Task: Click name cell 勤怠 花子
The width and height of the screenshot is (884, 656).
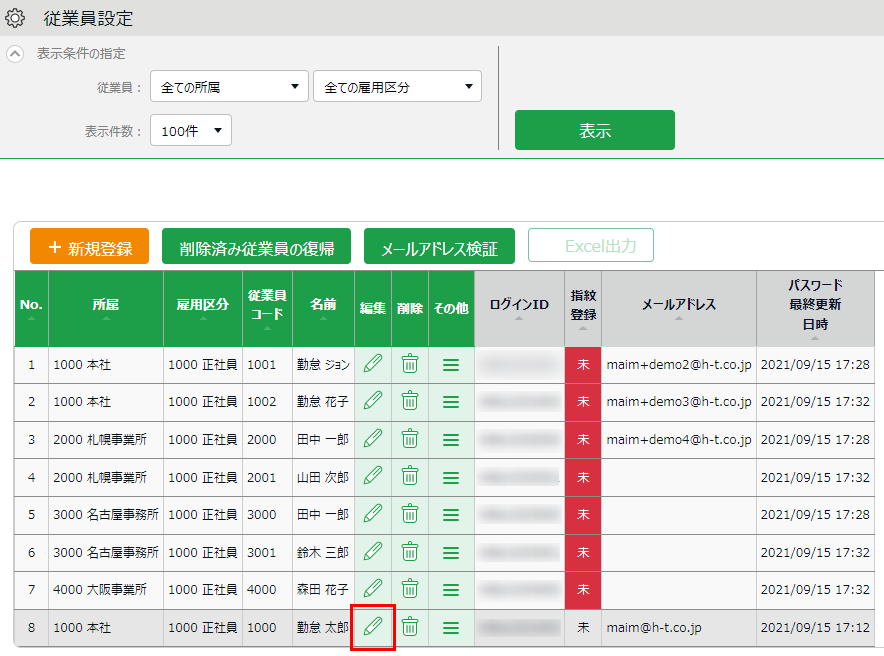Action: pyautogui.click(x=323, y=402)
